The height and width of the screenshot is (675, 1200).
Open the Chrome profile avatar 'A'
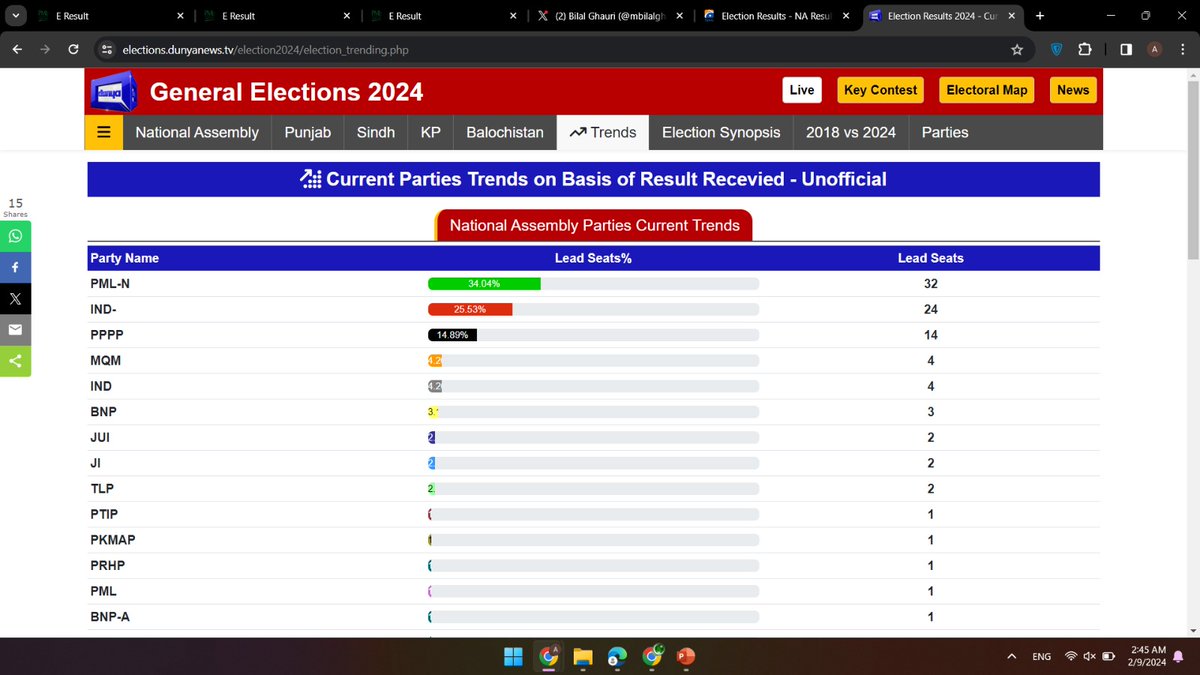1155,50
